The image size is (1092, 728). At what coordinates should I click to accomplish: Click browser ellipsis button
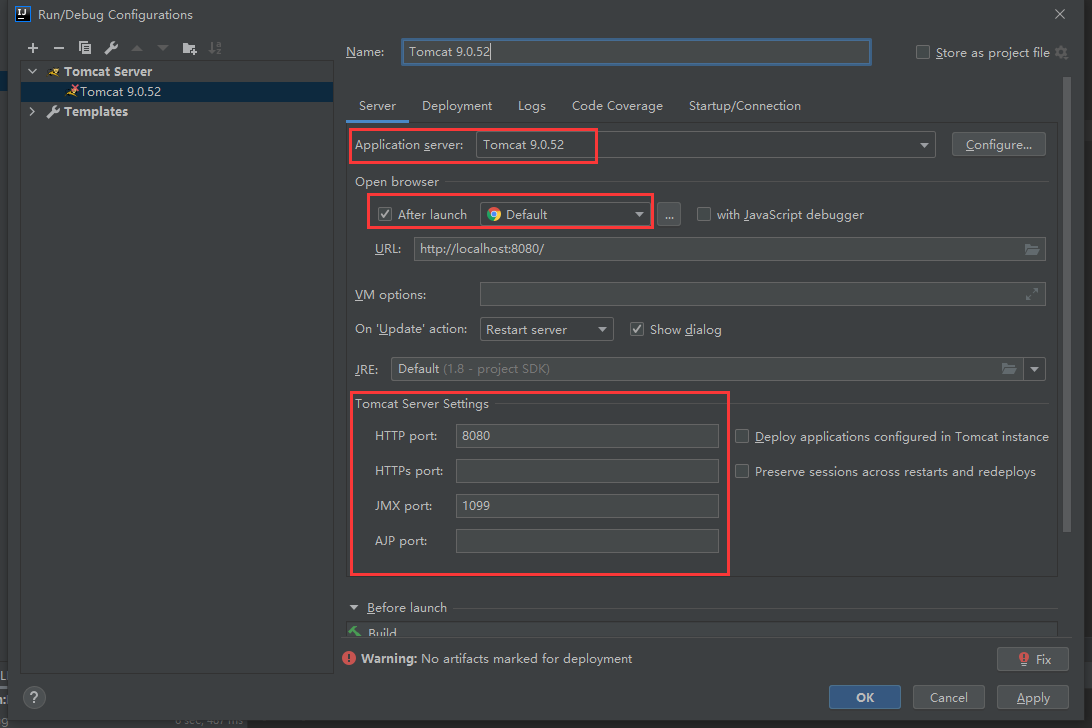click(x=669, y=215)
